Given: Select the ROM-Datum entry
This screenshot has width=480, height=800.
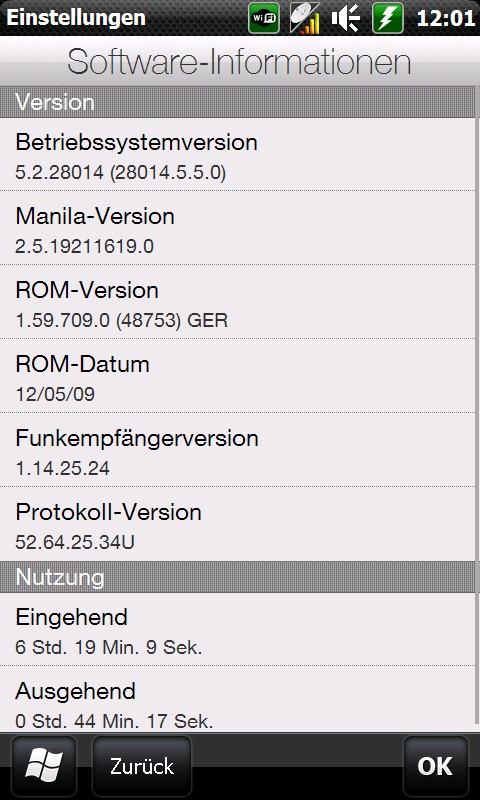Looking at the screenshot, I should [237, 376].
